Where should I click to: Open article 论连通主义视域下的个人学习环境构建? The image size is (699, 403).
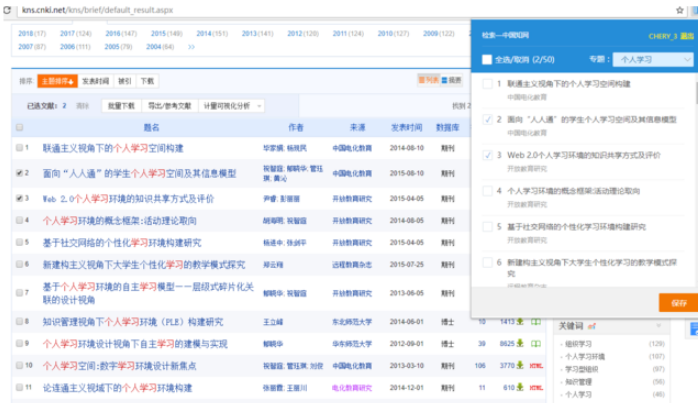[x=117, y=388]
